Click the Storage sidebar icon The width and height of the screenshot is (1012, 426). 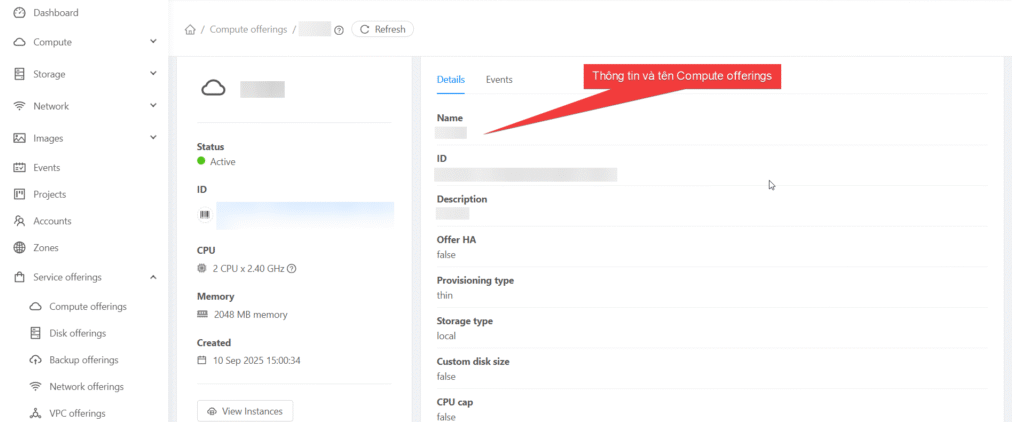(x=20, y=74)
